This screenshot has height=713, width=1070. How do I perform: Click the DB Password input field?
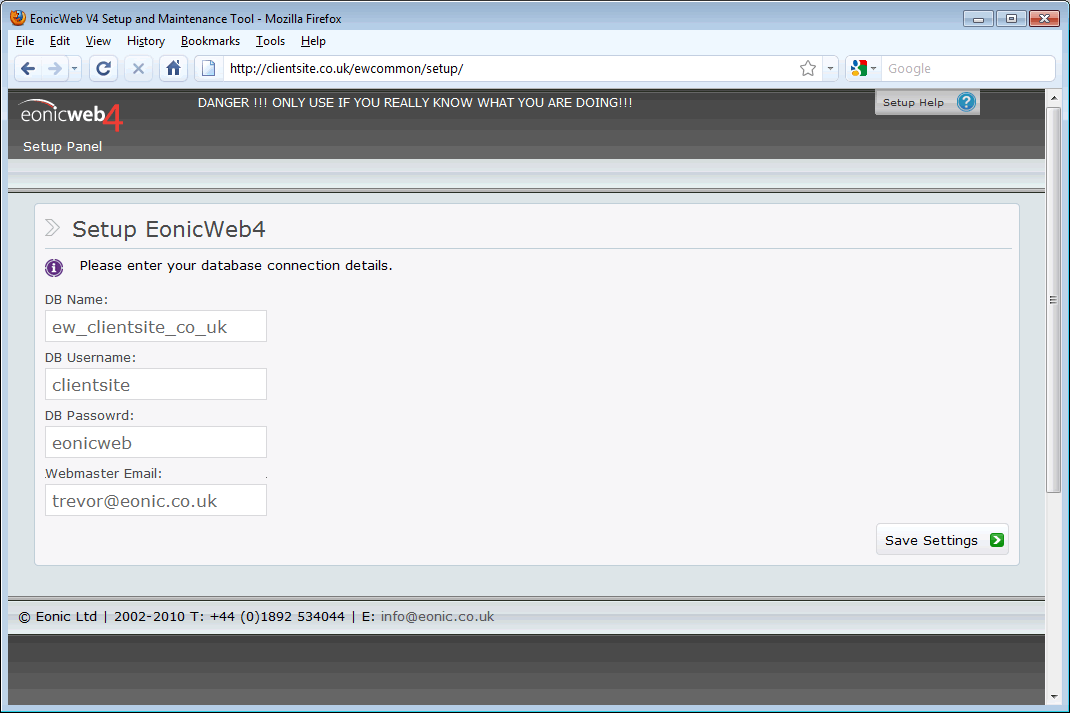156,442
